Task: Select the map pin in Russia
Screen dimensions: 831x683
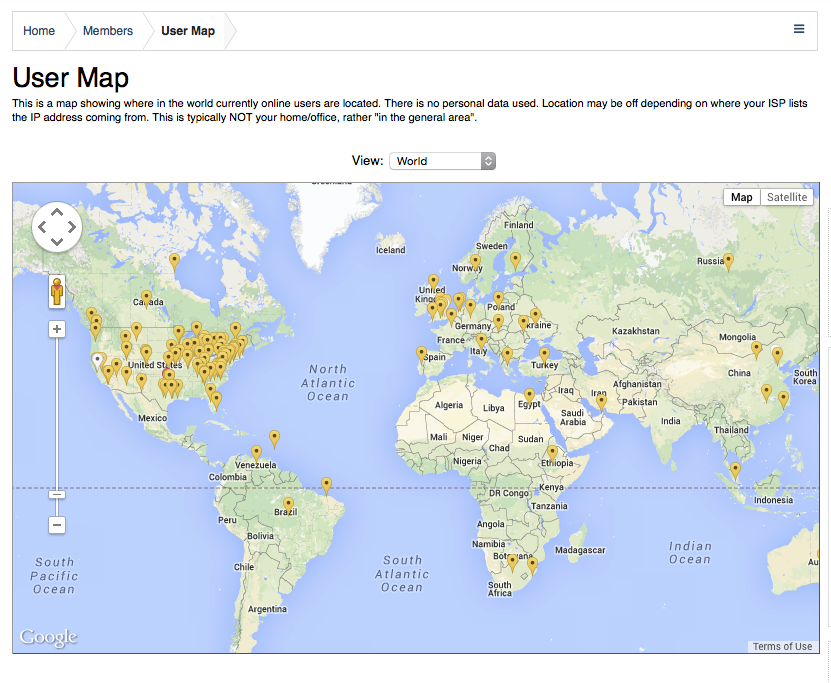Action: coord(728,261)
